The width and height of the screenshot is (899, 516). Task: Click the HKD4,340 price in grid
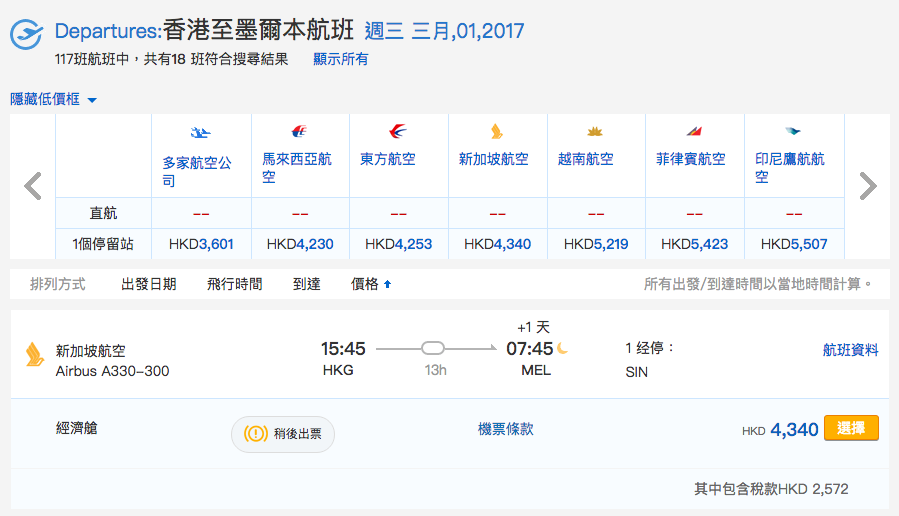point(498,244)
